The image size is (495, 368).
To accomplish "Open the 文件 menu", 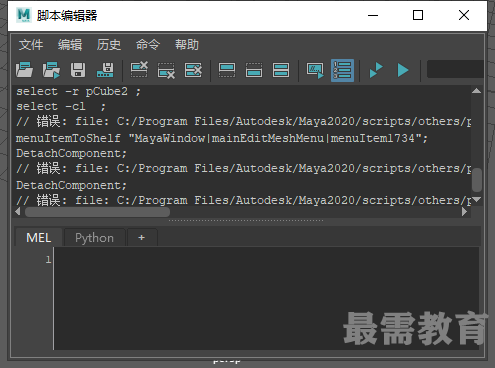I will point(31,45).
